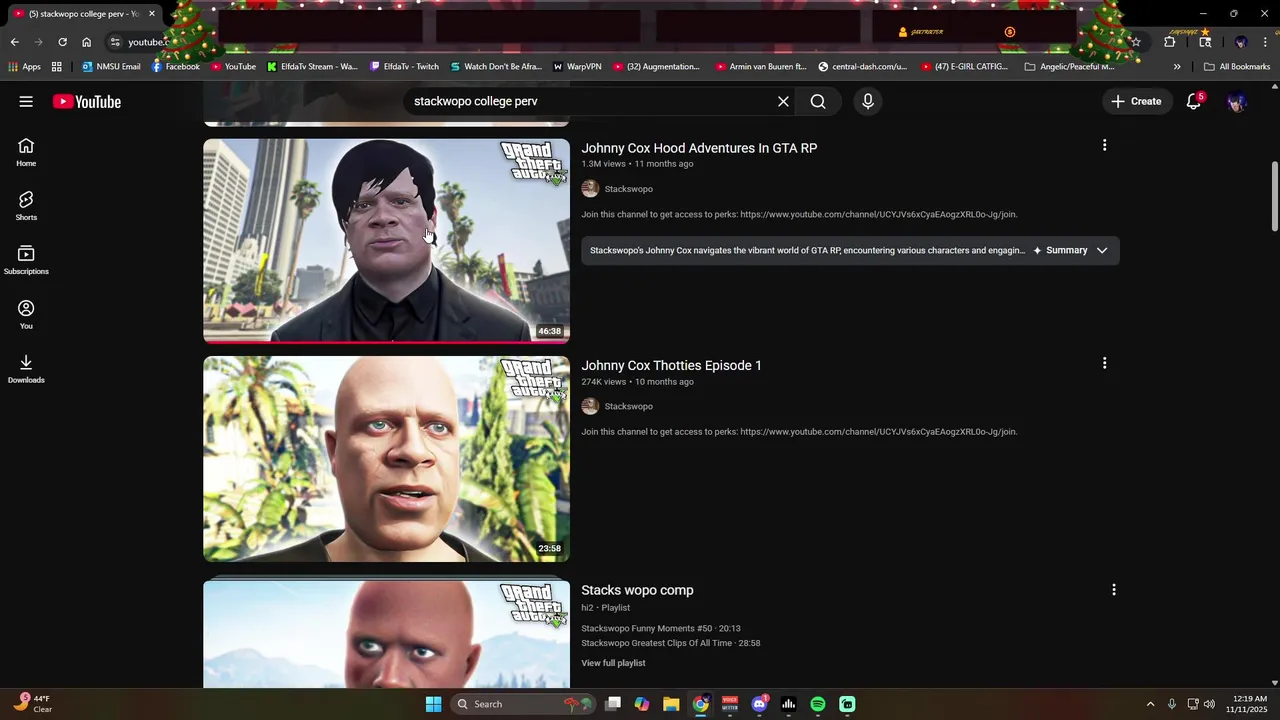Open Johnny Cox Thotties Episode 1 title
Image resolution: width=1280 pixels, height=720 pixels.
pyautogui.click(x=671, y=365)
